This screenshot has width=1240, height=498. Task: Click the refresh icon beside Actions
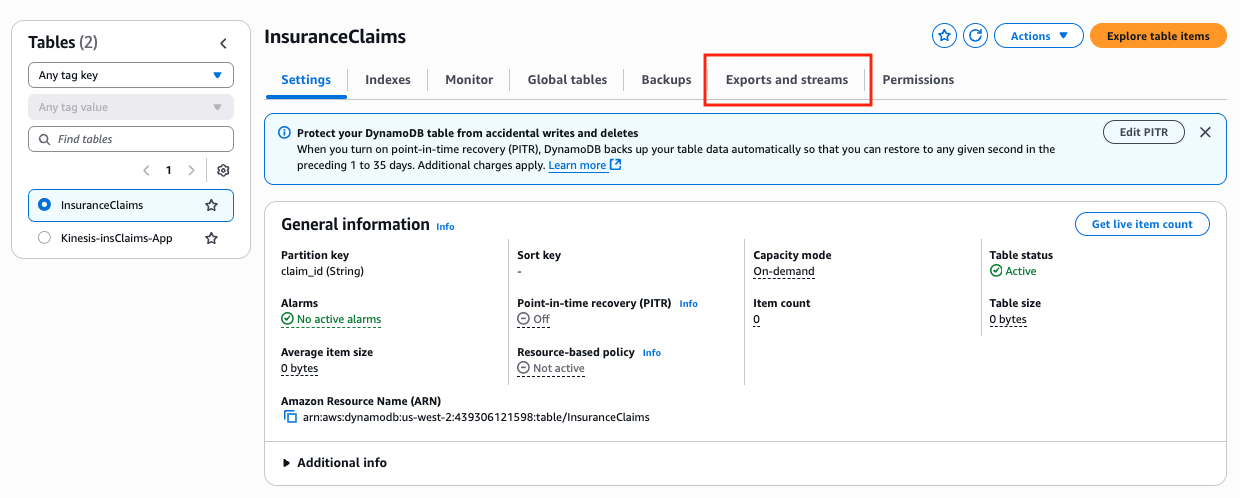coord(976,36)
